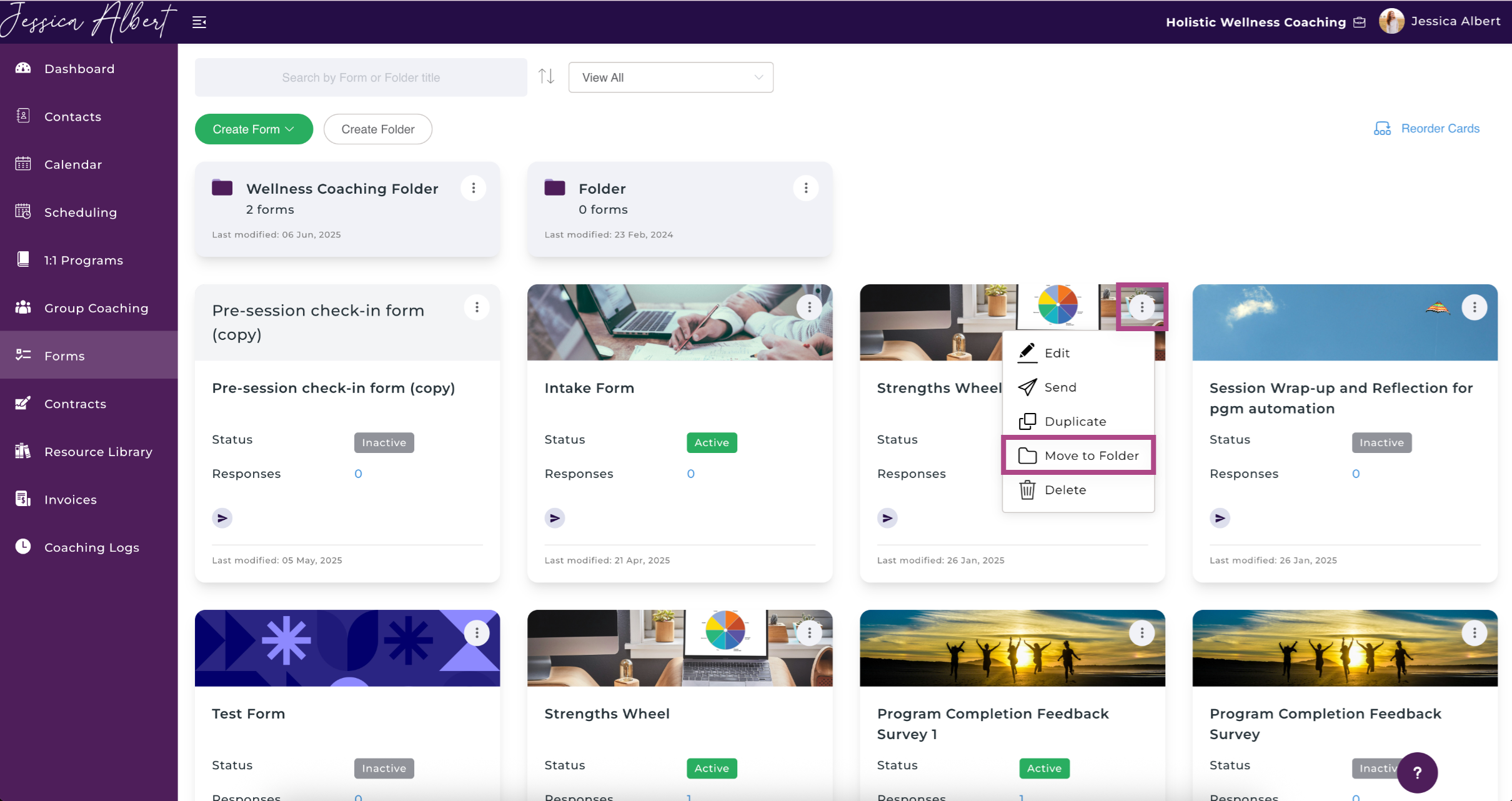Click Inactive status badge on Pre-session card
This screenshot has width=1512, height=801.
click(x=384, y=442)
